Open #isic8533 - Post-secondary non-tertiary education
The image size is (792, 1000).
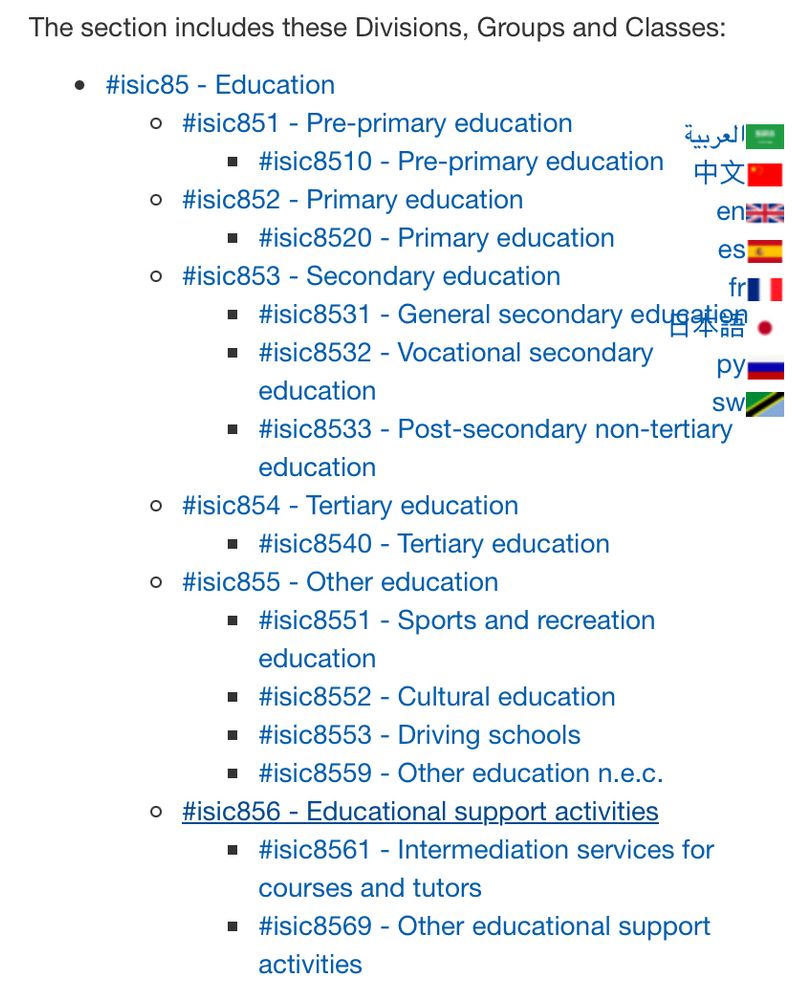pyautogui.click(x=495, y=448)
